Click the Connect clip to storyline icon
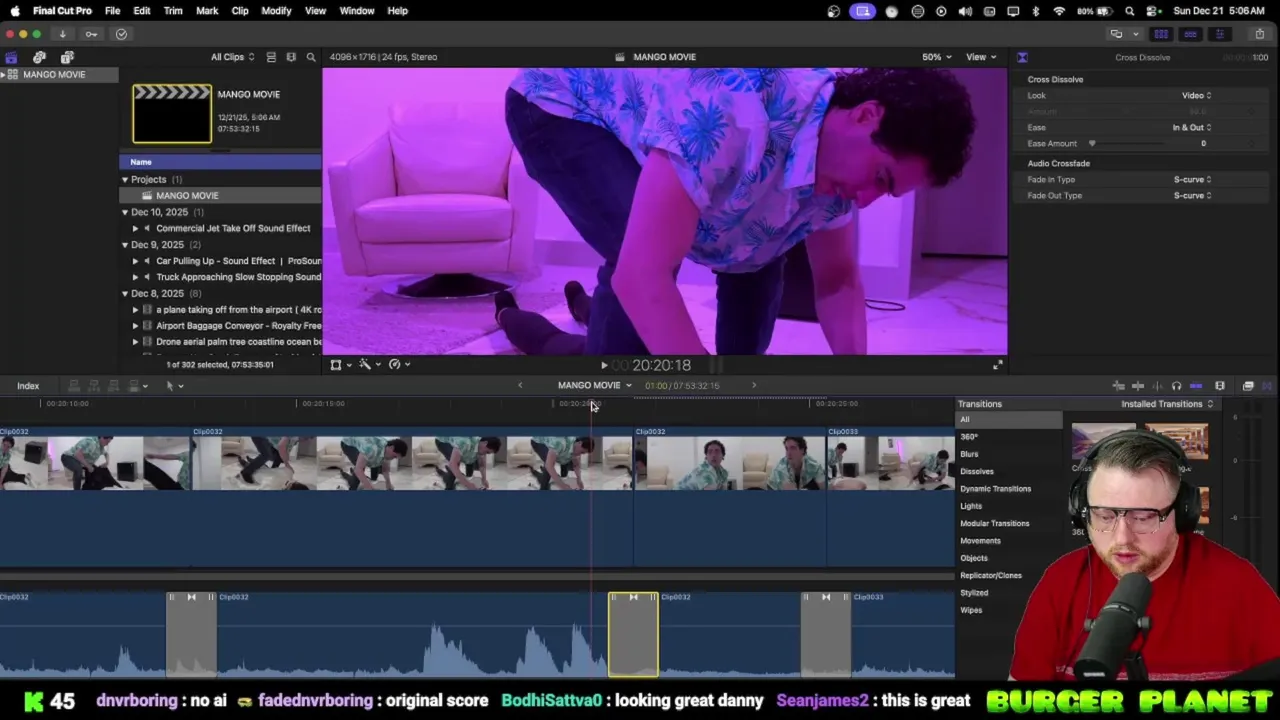 click(x=72, y=386)
